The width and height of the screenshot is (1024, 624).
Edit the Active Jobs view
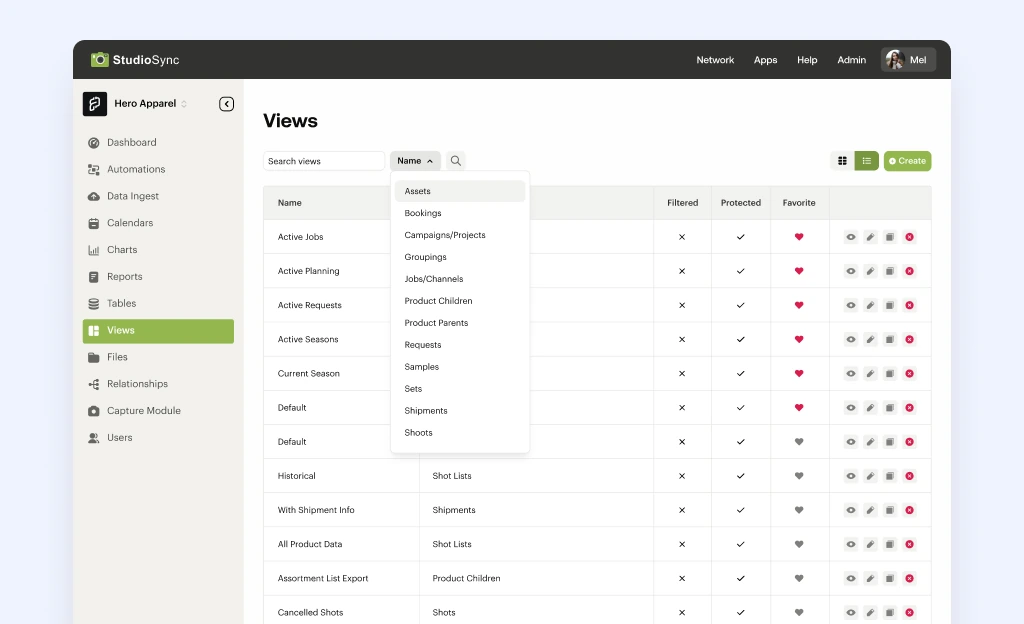(x=870, y=237)
